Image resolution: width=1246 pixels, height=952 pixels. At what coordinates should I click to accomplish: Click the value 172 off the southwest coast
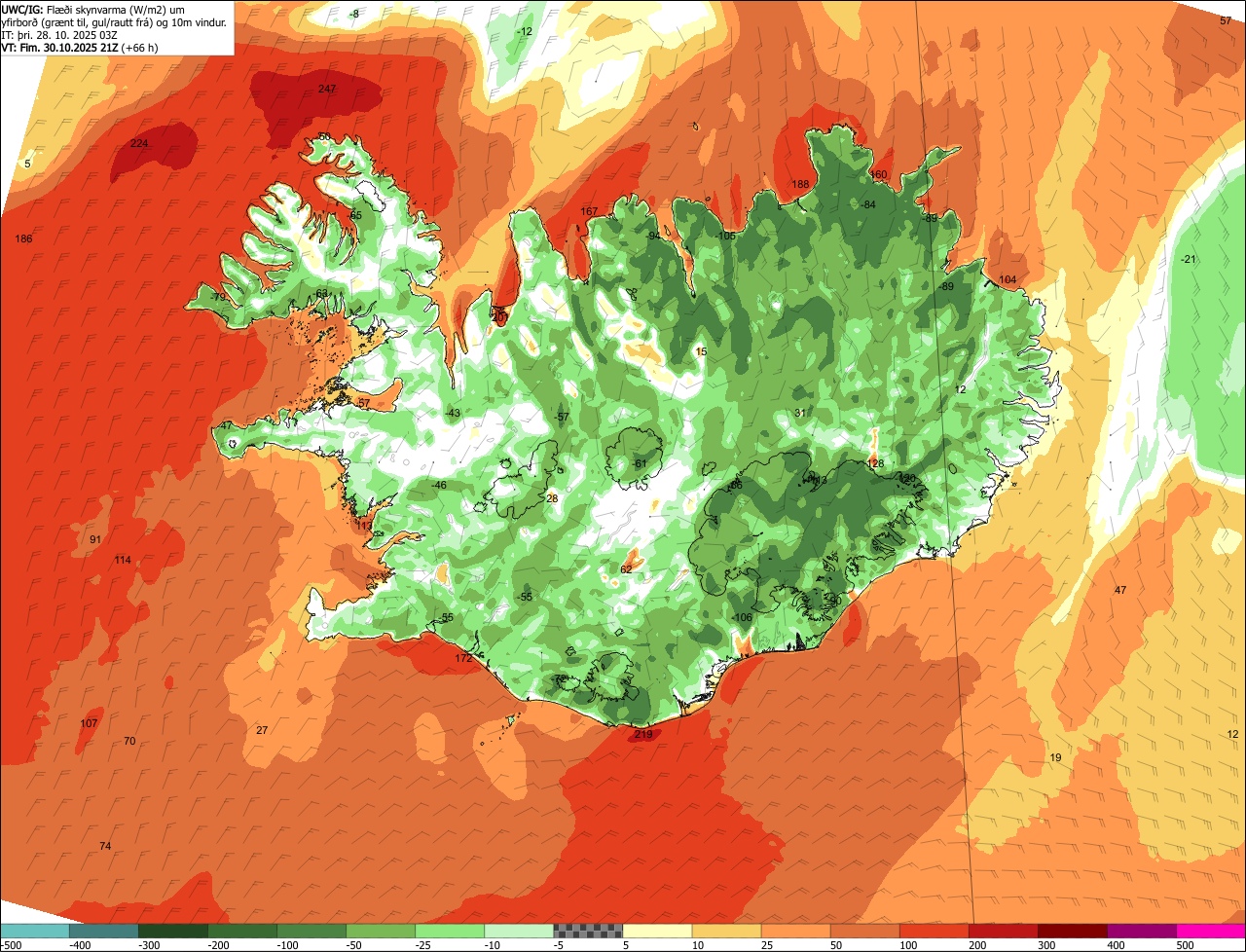[463, 658]
